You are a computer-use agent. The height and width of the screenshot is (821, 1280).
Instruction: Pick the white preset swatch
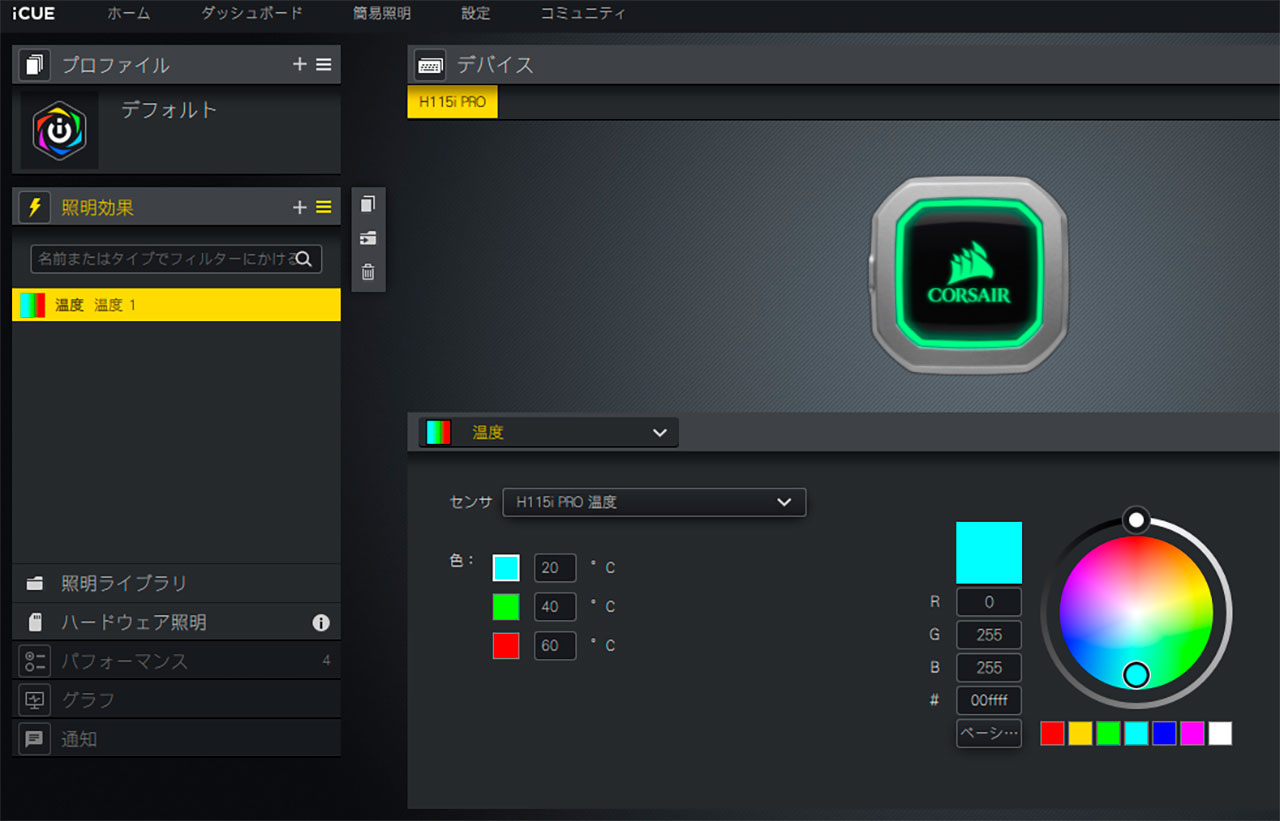point(1220,733)
